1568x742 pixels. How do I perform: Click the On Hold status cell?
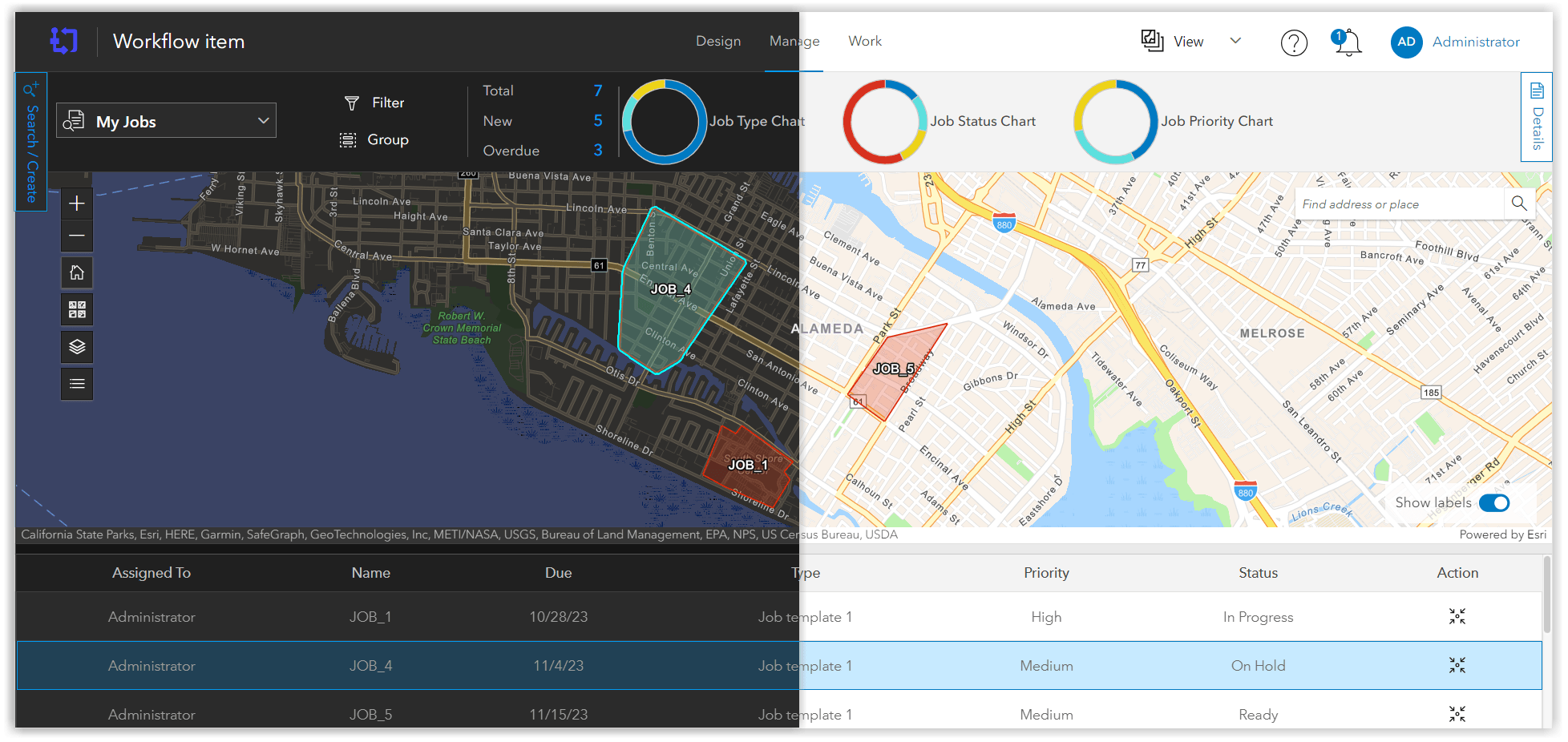(x=1258, y=666)
